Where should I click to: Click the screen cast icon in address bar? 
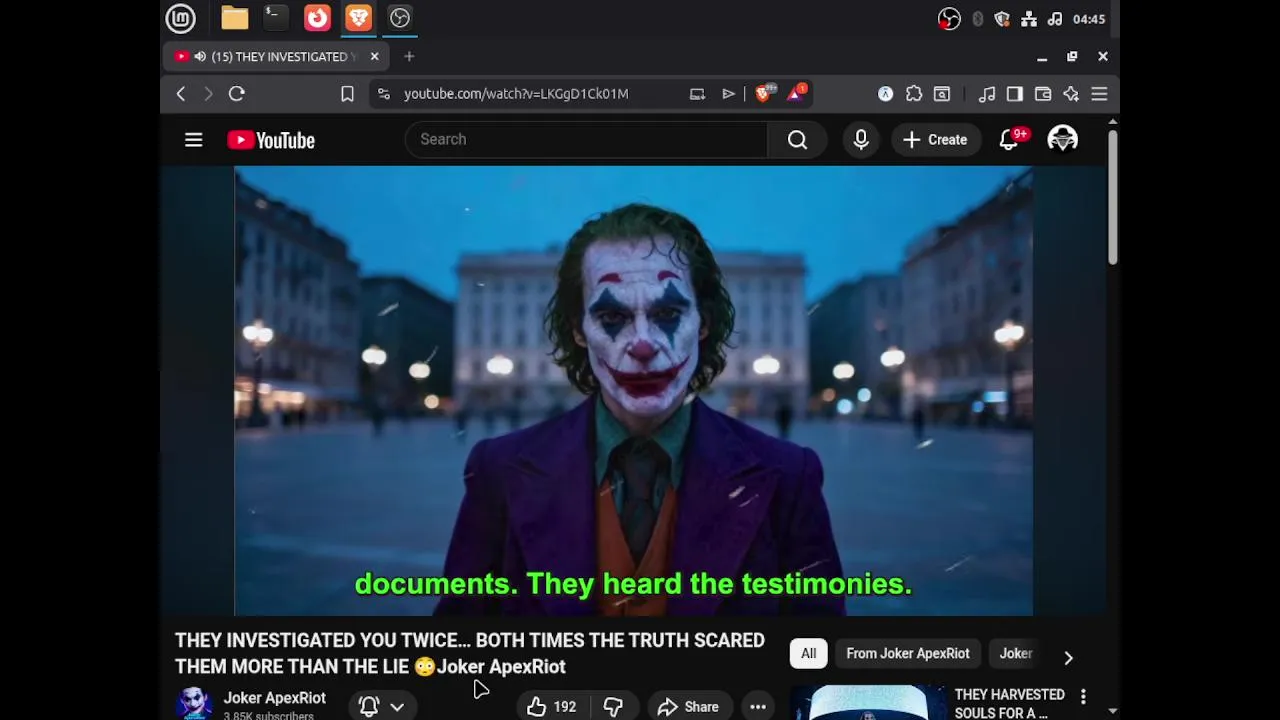(x=697, y=94)
